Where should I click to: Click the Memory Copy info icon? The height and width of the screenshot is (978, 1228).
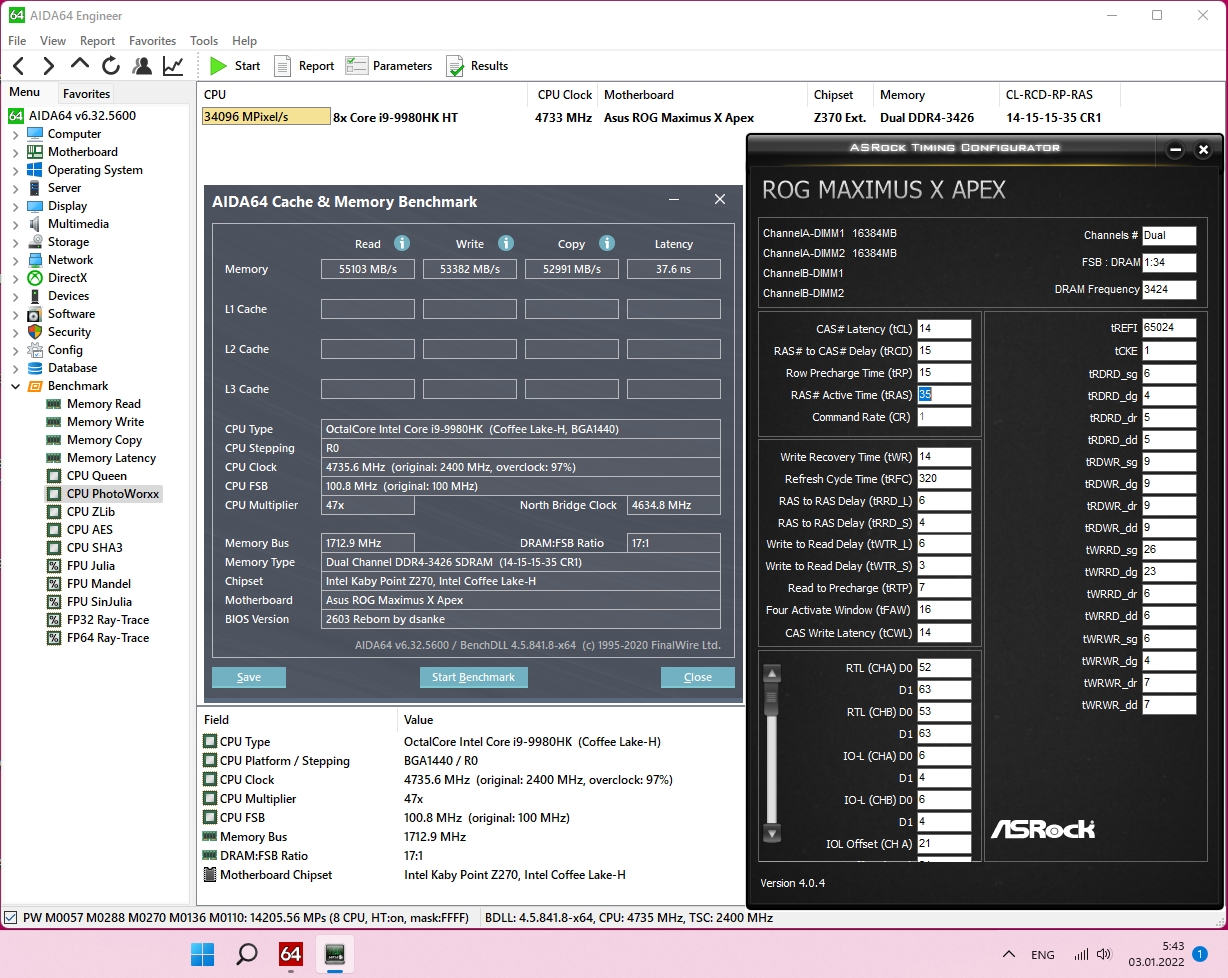[607, 243]
